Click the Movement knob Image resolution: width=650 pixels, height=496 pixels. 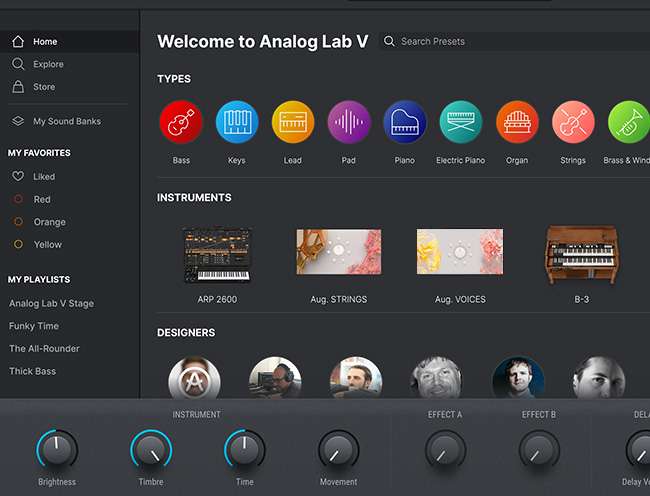339,450
